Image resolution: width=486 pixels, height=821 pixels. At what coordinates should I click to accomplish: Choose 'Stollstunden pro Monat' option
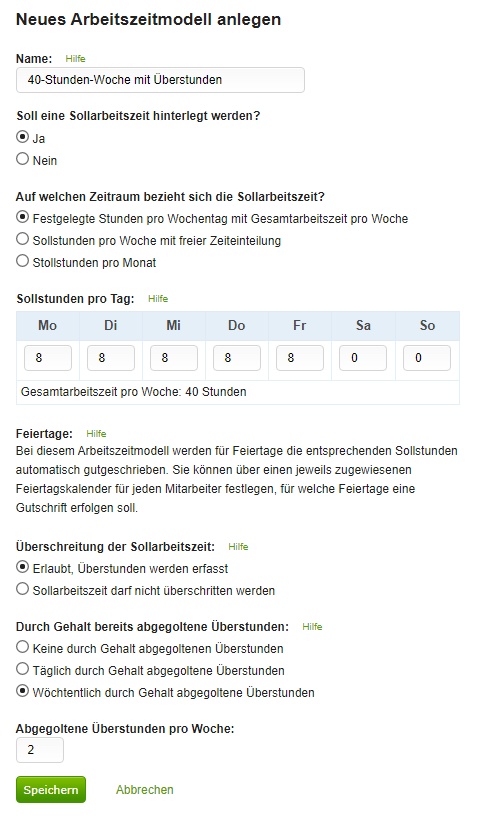click(23, 260)
